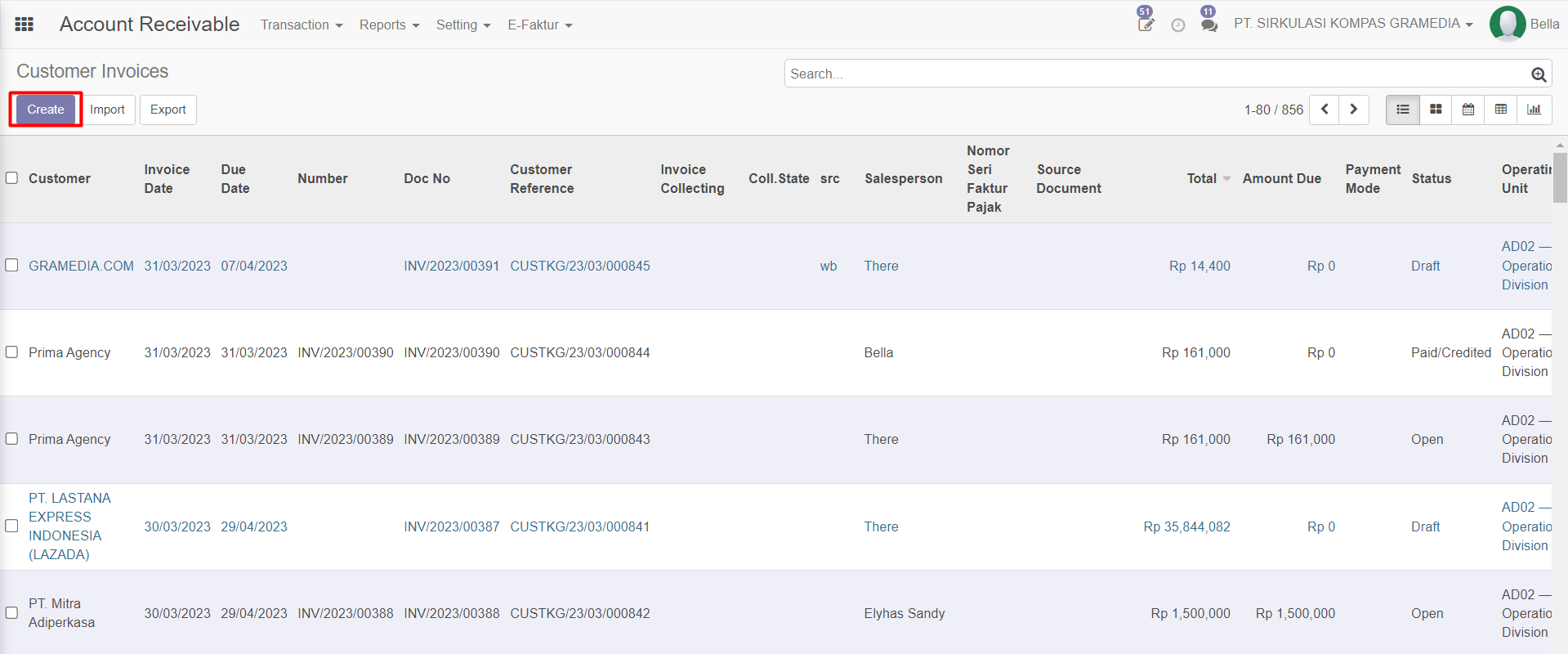The width and height of the screenshot is (1568, 654).
Task: Click Elyhas Sandy salesperson cell
Action: [x=905, y=613]
